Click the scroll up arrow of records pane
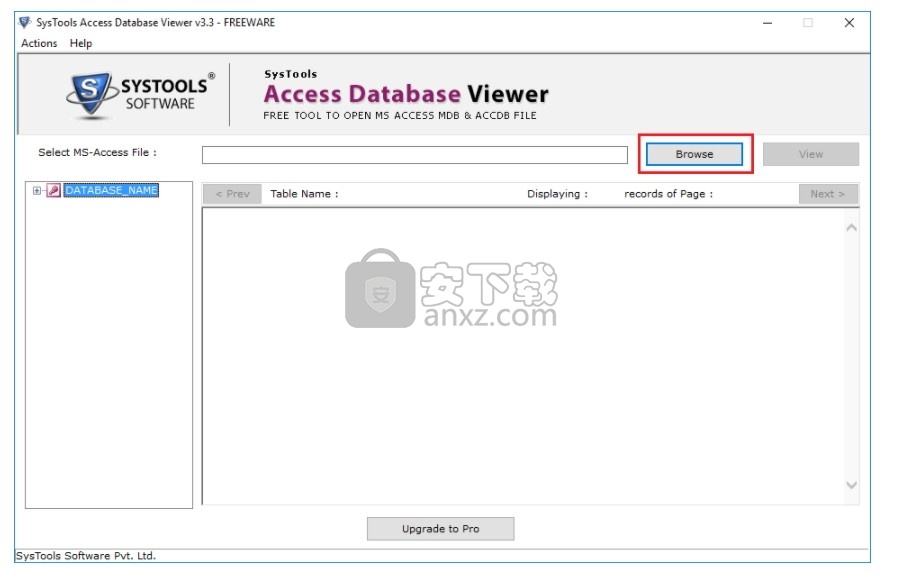 (x=851, y=228)
